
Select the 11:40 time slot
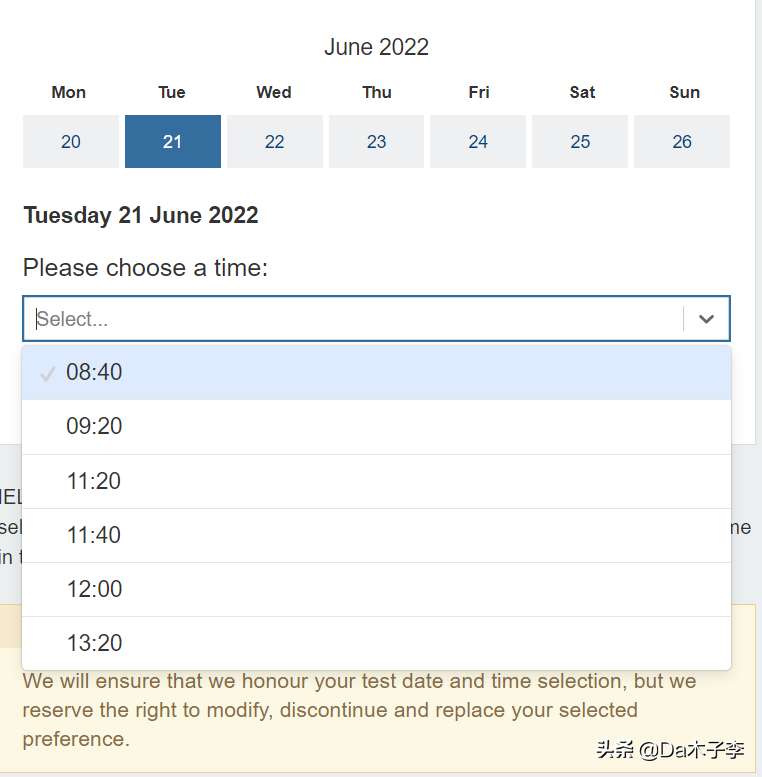[377, 535]
